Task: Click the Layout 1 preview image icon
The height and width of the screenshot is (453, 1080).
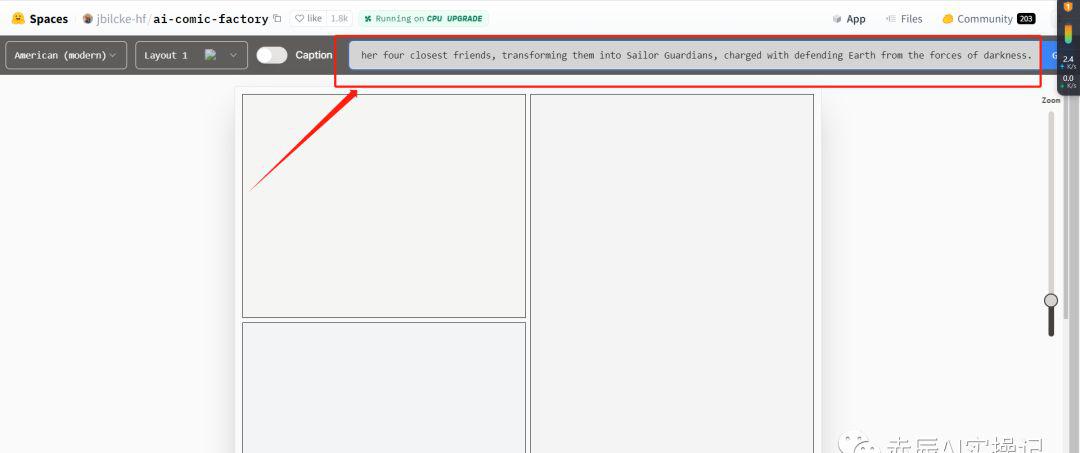Action: (x=211, y=55)
